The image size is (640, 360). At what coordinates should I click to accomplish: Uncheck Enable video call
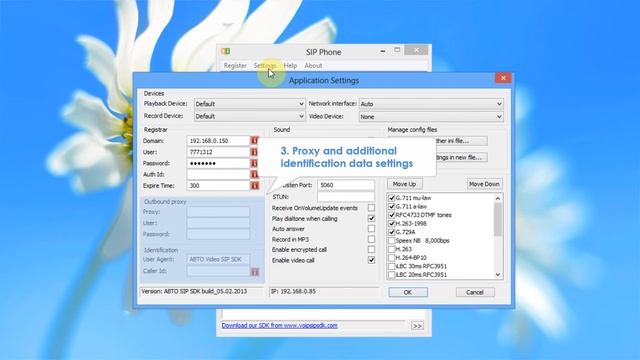[x=371, y=260]
